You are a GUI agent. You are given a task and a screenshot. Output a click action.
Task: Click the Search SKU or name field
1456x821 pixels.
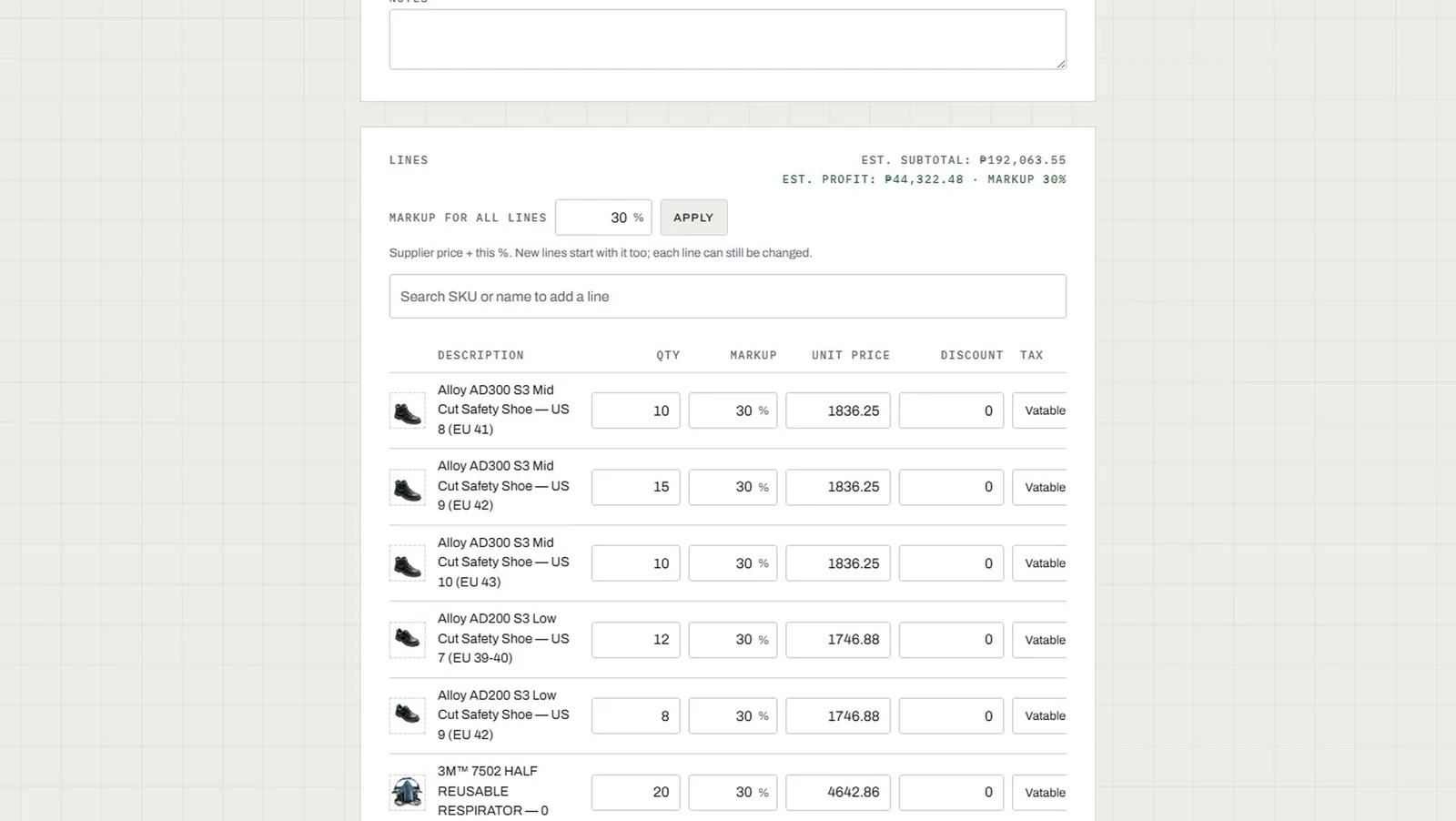[x=728, y=297]
